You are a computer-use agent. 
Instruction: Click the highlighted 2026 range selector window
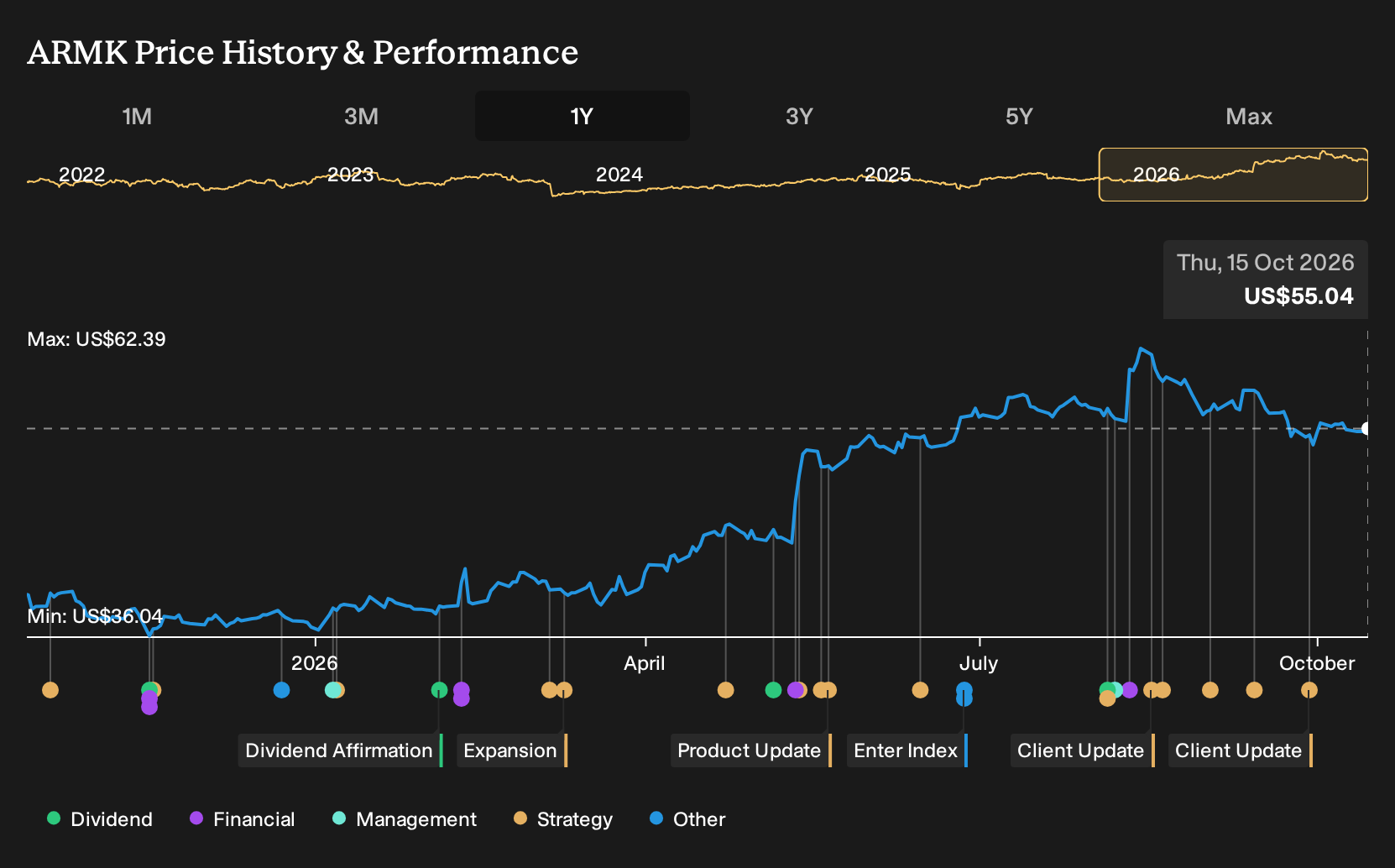pyautogui.click(x=1233, y=175)
